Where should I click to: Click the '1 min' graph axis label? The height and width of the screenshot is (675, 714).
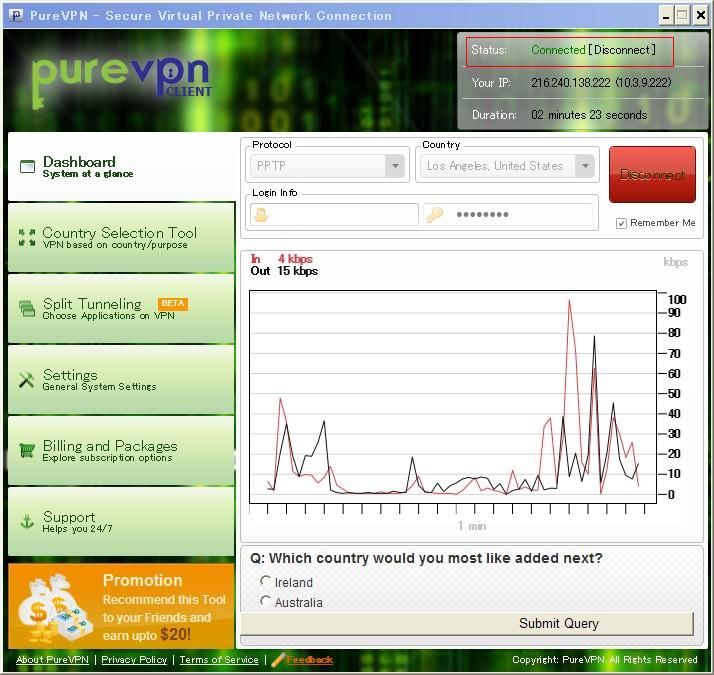pyautogui.click(x=472, y=526)
